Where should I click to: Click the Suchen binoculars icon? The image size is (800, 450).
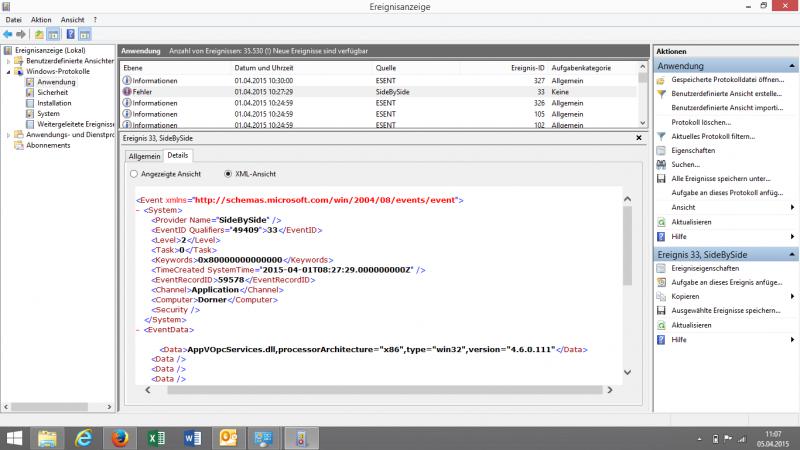(x=661, y=165)
